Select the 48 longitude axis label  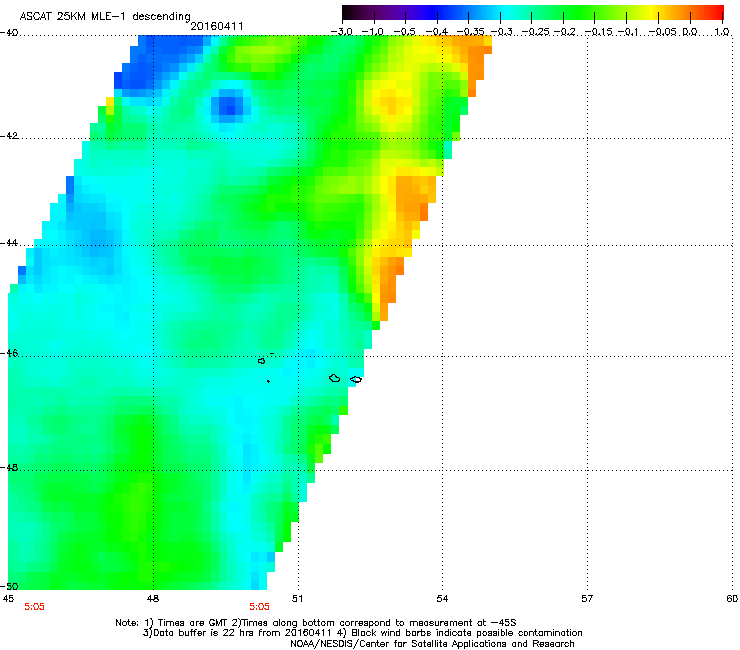tap(153, 599)
